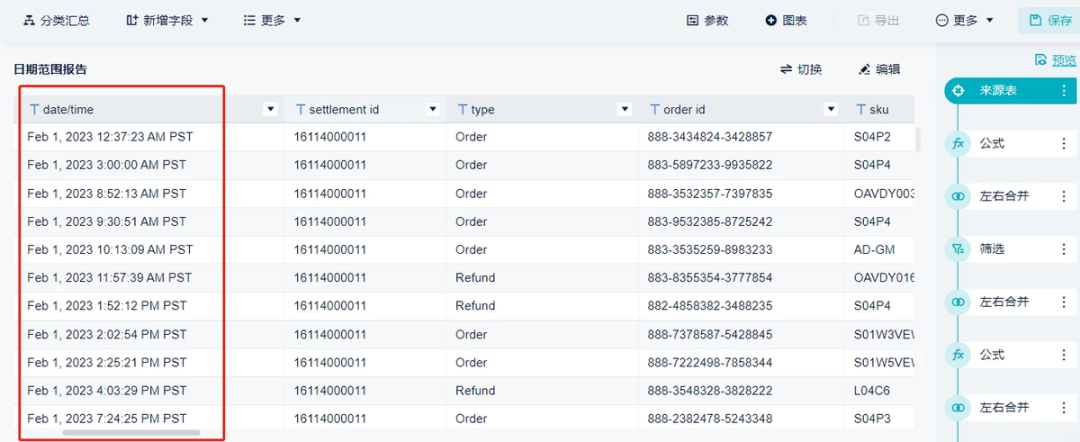Click the 来源表 source table step icon
The width and height of the screenshot is (1080, 442).
958,90
